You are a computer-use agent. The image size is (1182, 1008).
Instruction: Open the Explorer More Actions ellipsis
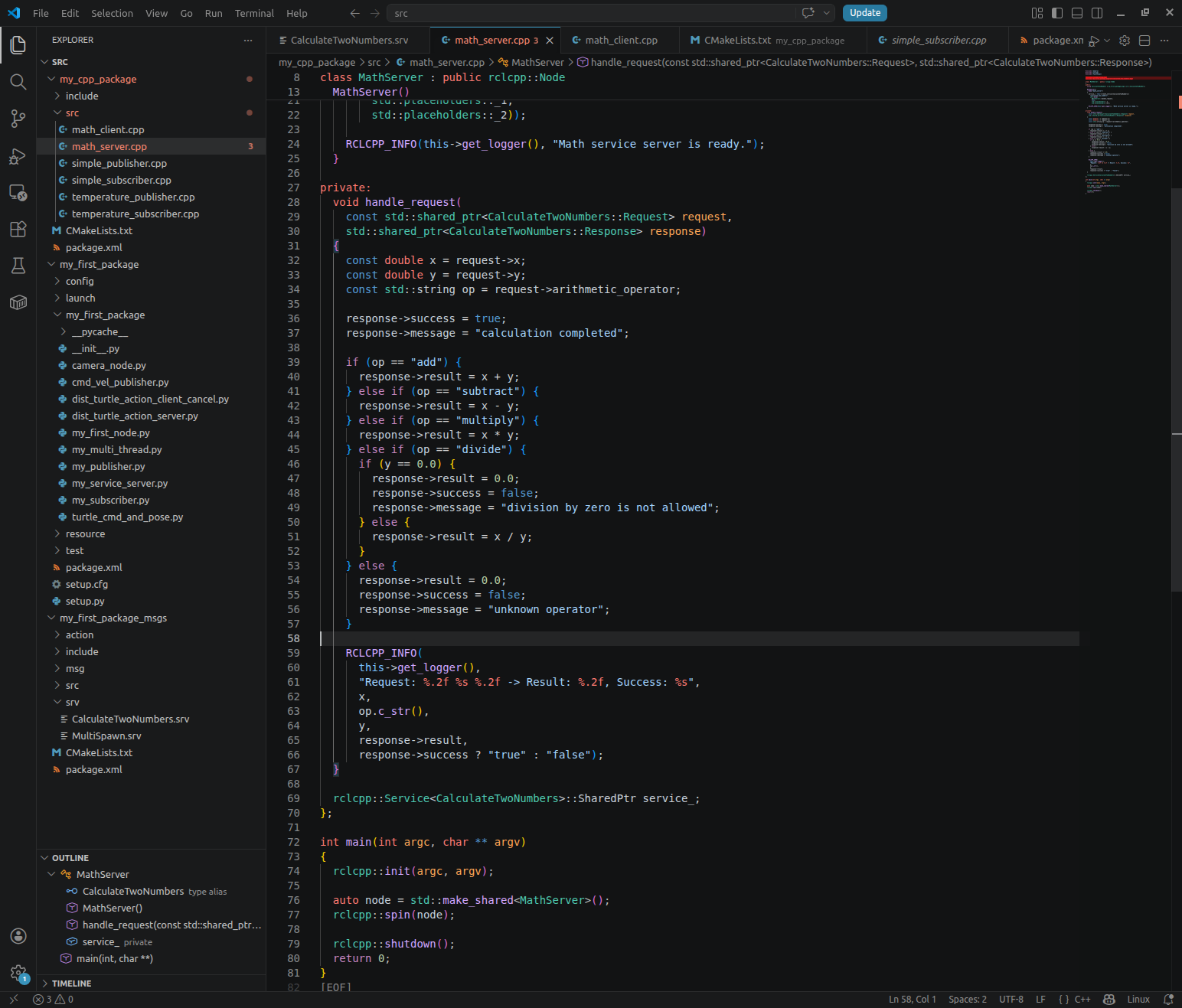(248, 40)
